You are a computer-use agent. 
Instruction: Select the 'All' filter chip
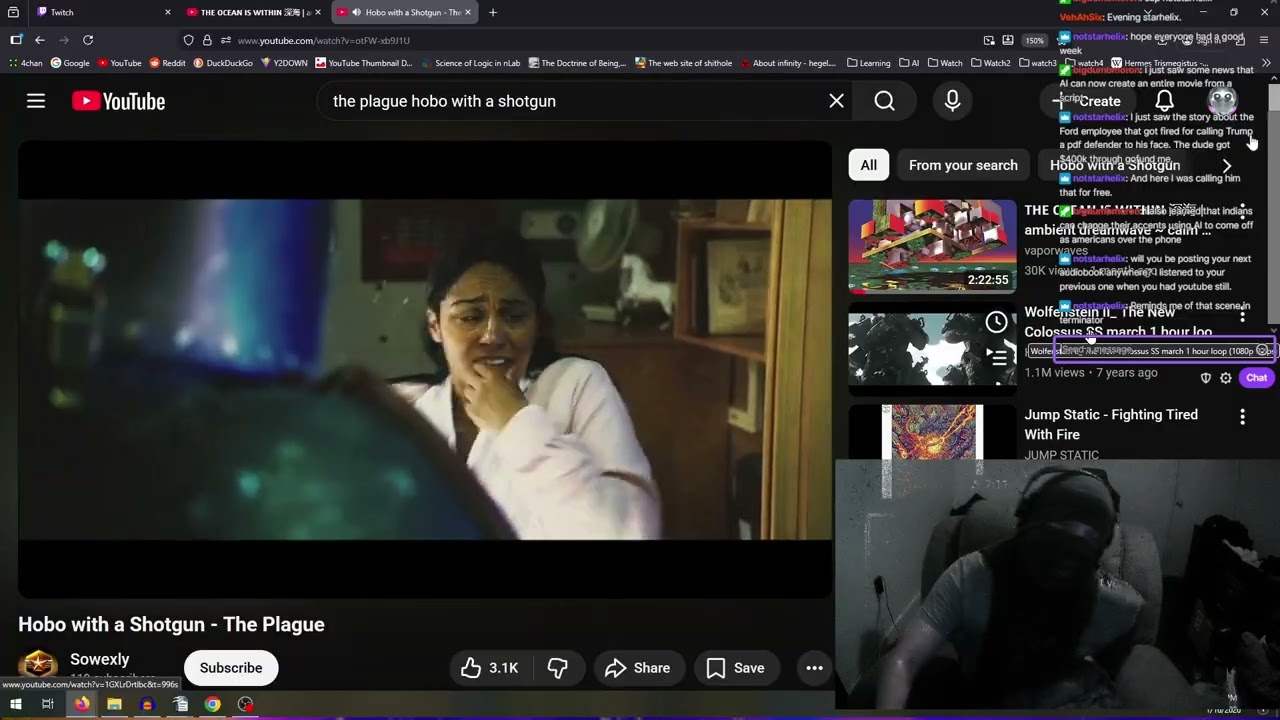pyautogui.click(x=869, y=165)
